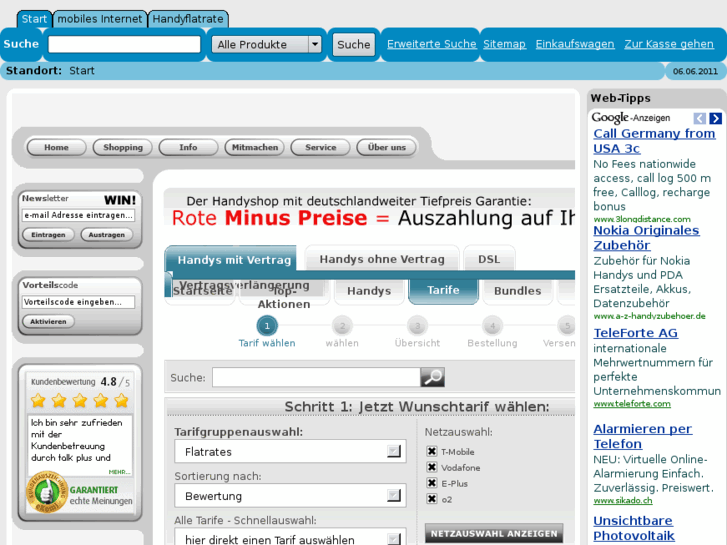The height and width of the screenshot is (545, 727).
Task: Click the Top-Aktionen sub-tab
Action: point(284,297)
